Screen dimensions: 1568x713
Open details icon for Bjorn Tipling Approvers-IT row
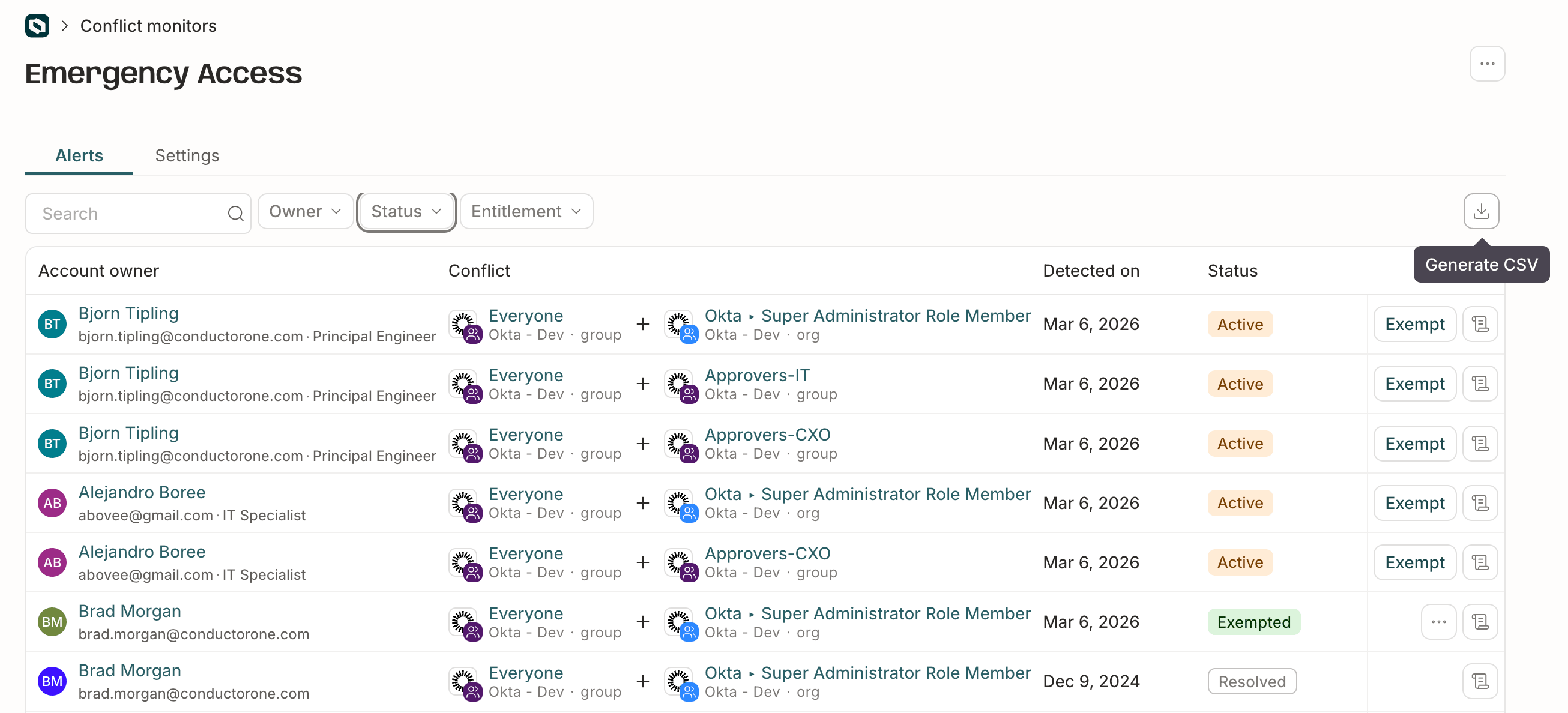1480,384
